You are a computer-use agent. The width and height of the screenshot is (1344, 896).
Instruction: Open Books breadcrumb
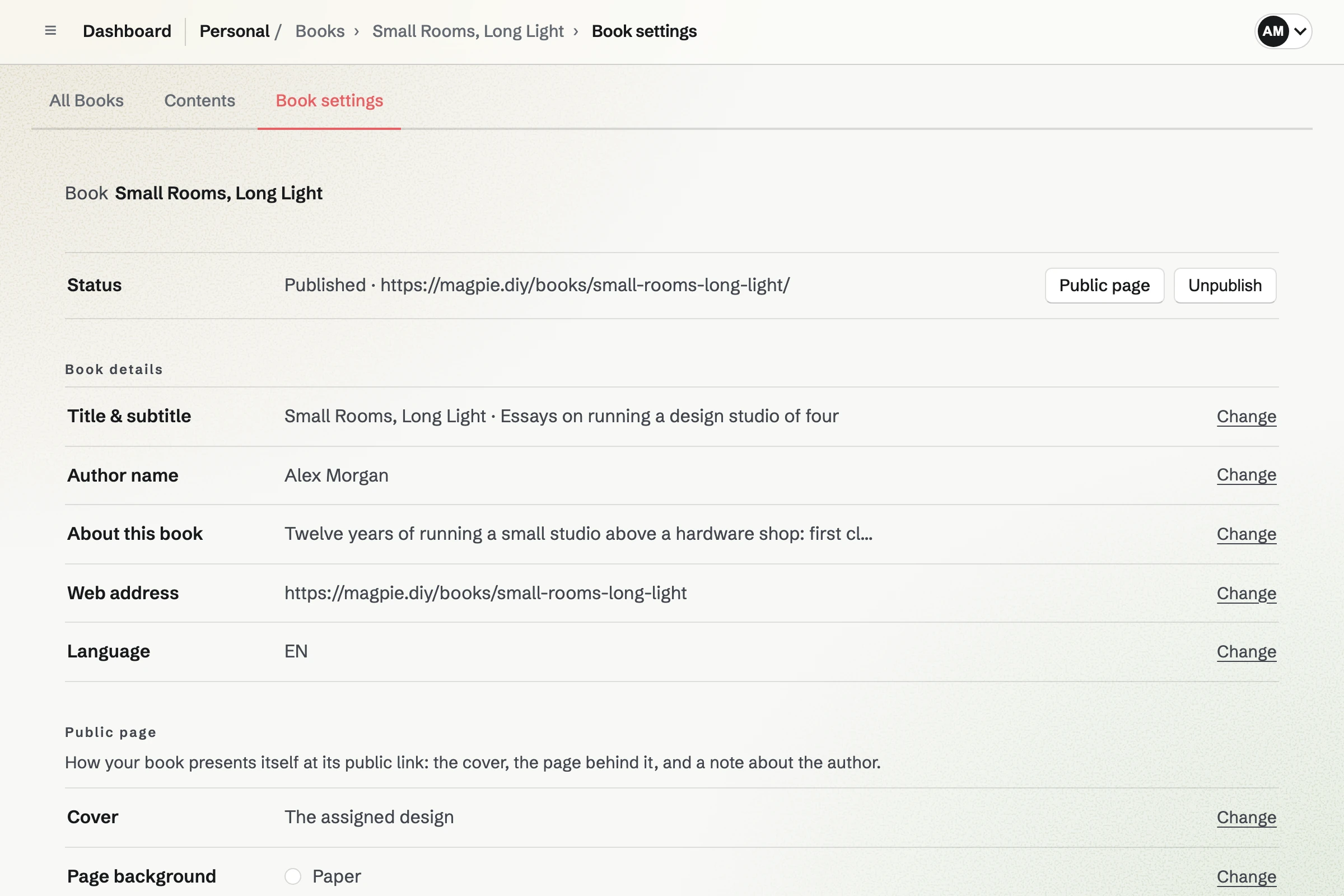tap(320, 31)
